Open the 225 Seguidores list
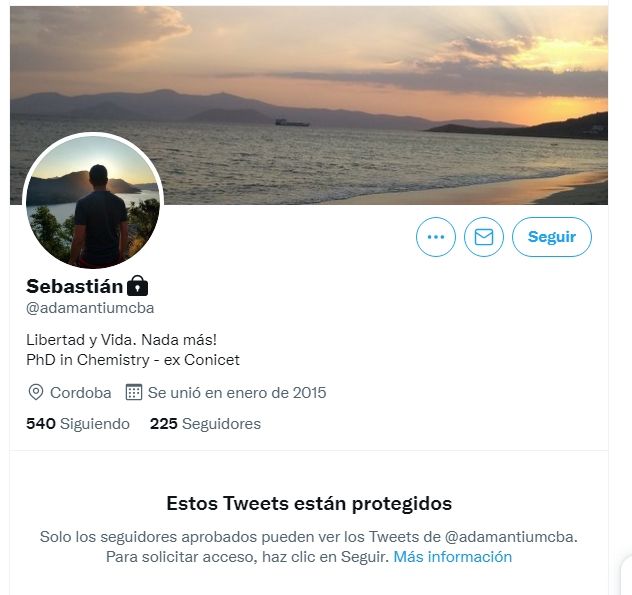This screenshot has width=632, height=595. point(205,424)
